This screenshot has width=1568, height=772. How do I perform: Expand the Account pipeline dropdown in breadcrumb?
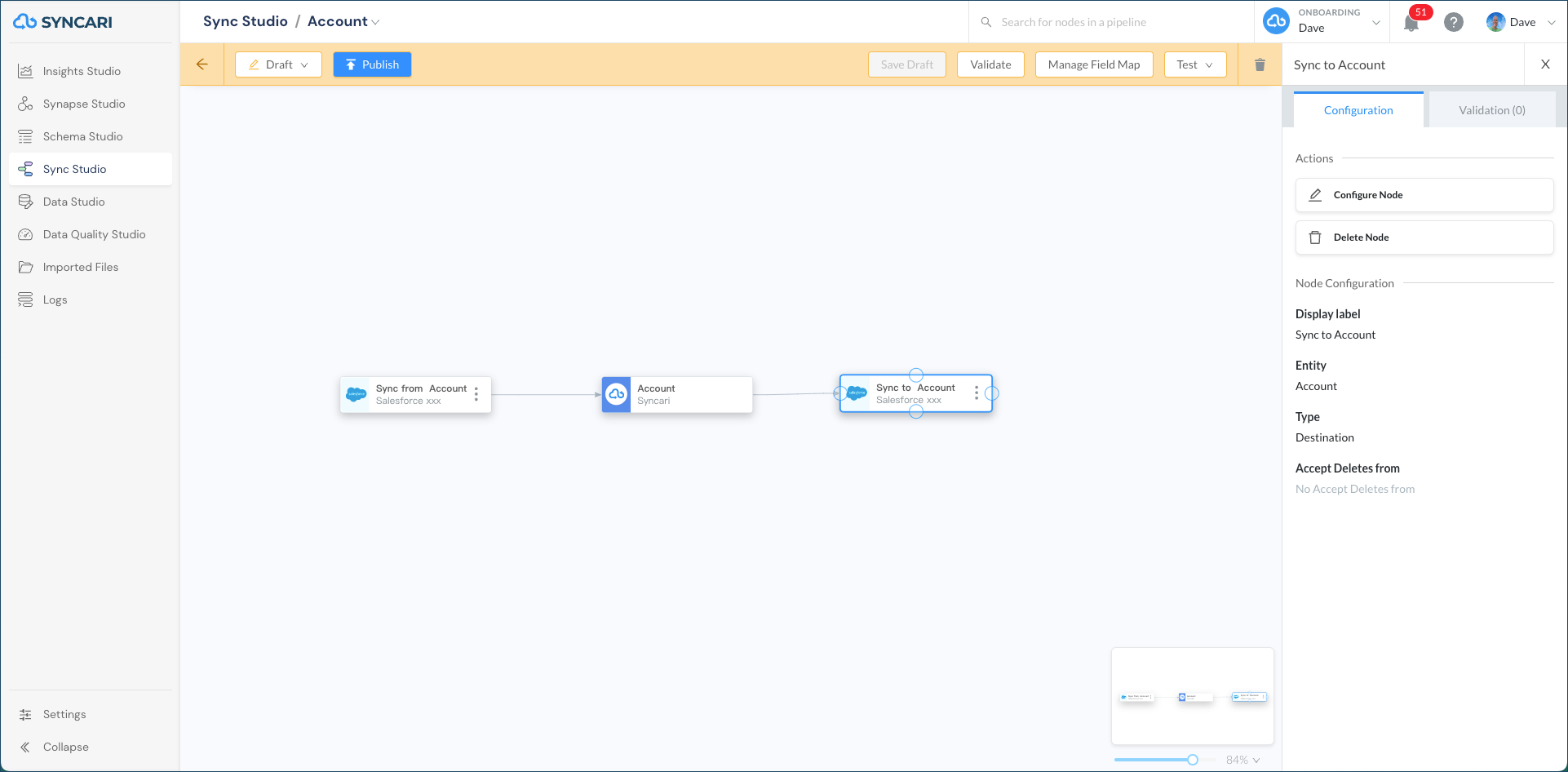[x=375, y=22]
